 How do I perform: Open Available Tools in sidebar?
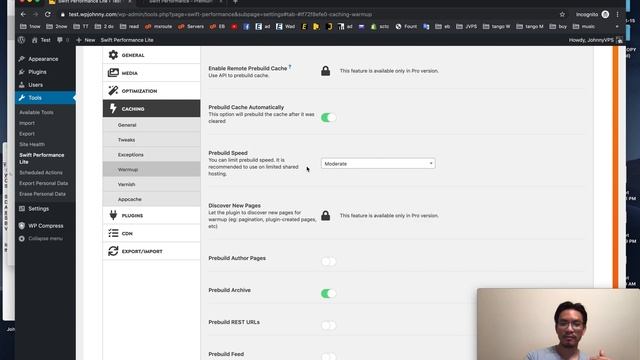coord(36,112)
